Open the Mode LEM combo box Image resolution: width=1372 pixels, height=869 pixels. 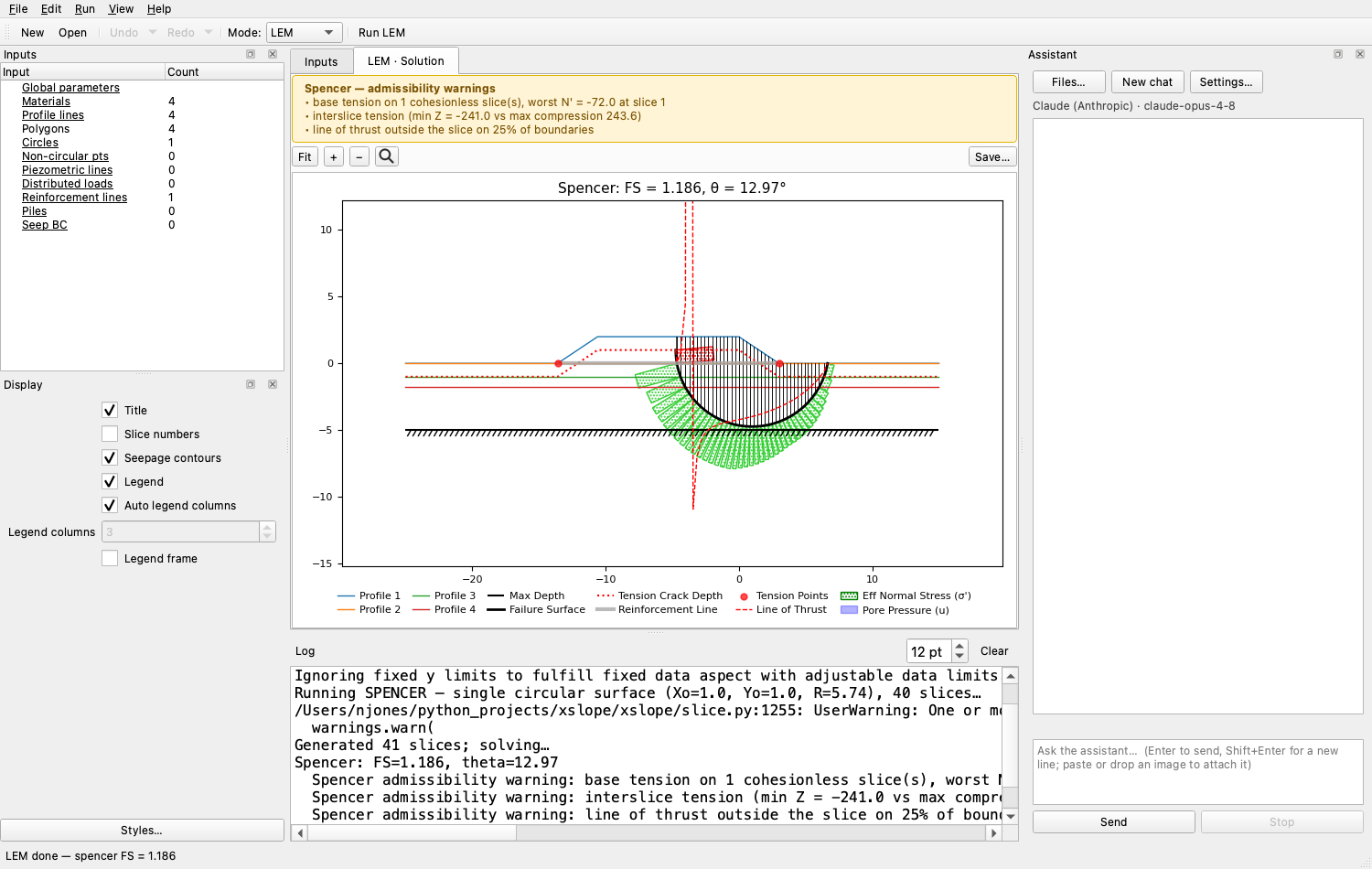click(305, 32)
